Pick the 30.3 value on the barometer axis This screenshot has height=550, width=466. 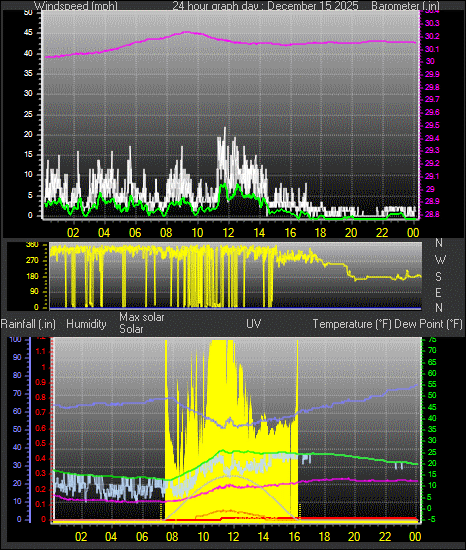click(432, 24)
